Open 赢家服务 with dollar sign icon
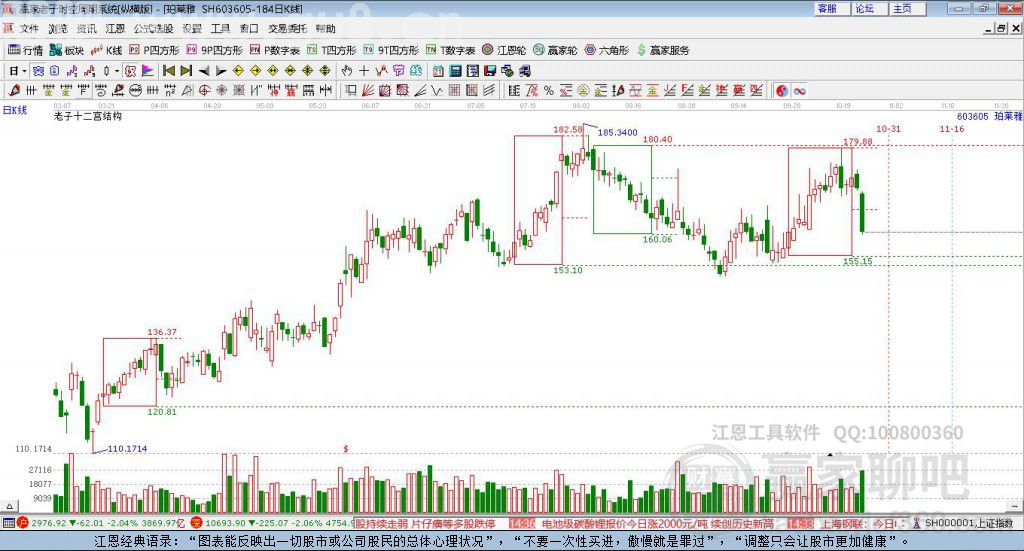 click(x=663, y=50)
